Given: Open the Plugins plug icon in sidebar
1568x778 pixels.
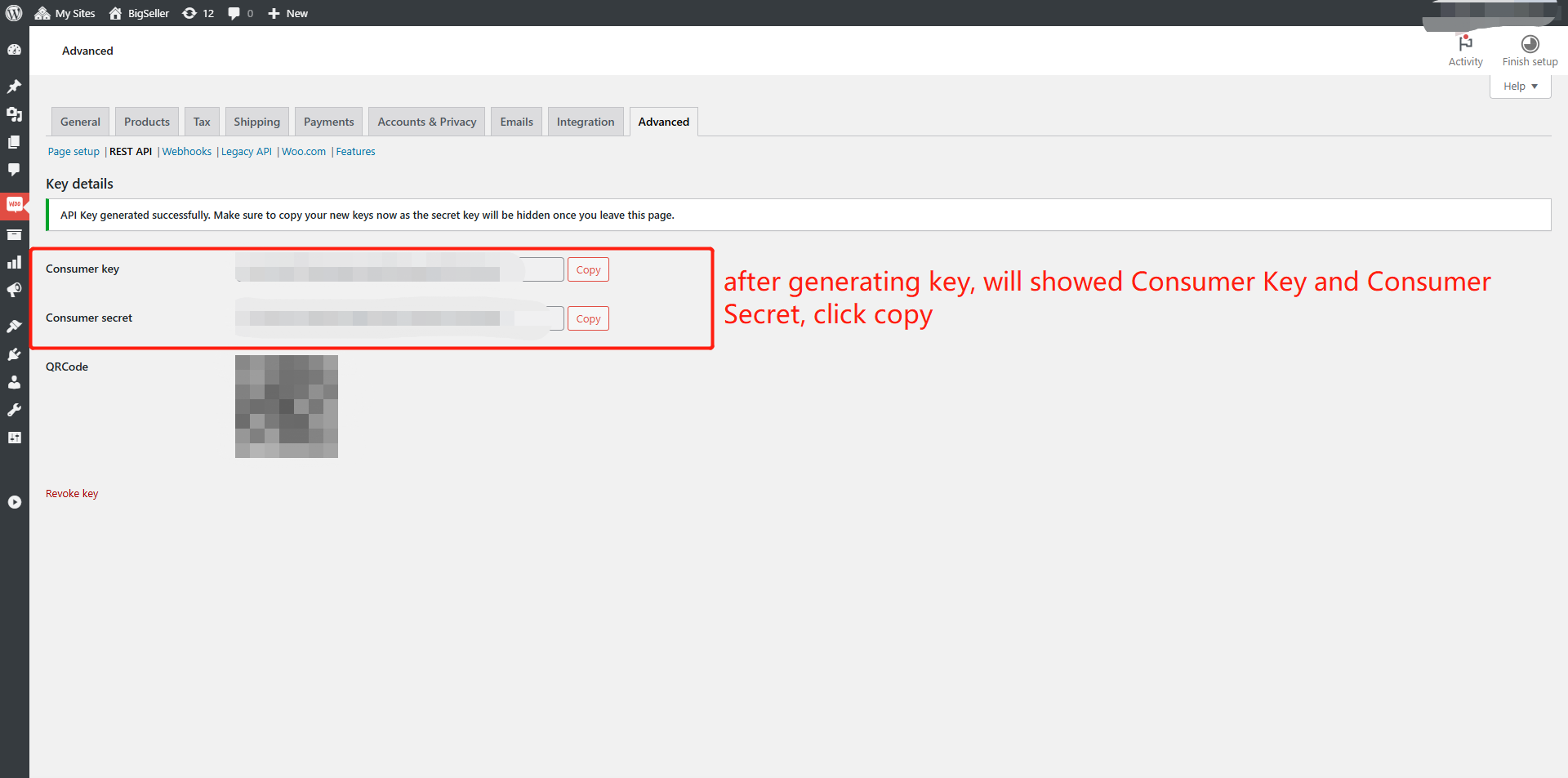Looking at the screenshot, I should coord(14,354).
